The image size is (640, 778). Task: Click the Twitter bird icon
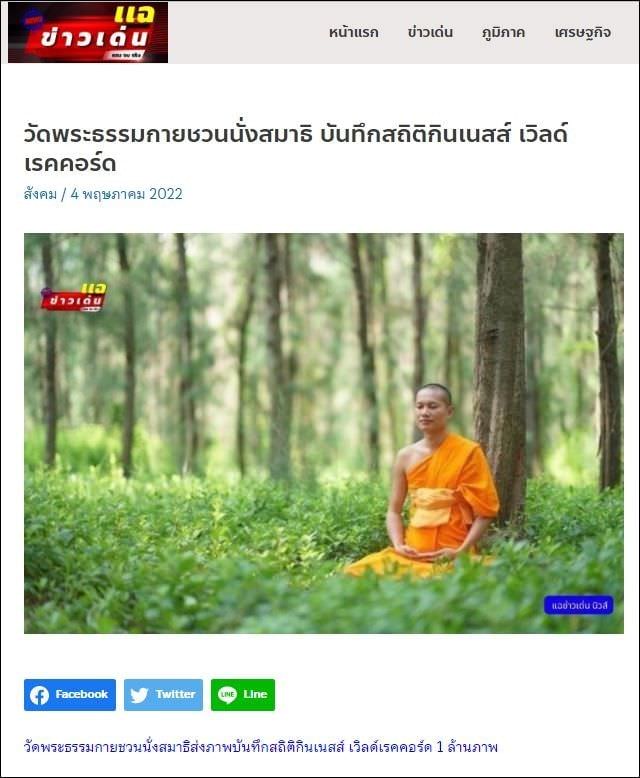click(139, 695)
